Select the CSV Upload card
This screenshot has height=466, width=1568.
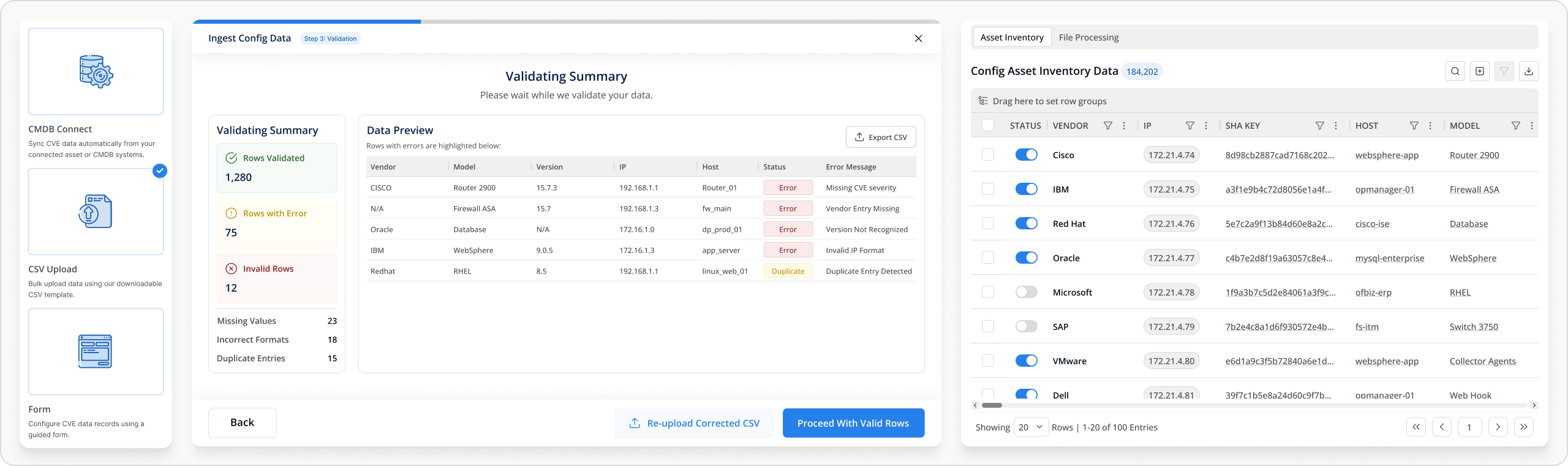pos(96,212)
